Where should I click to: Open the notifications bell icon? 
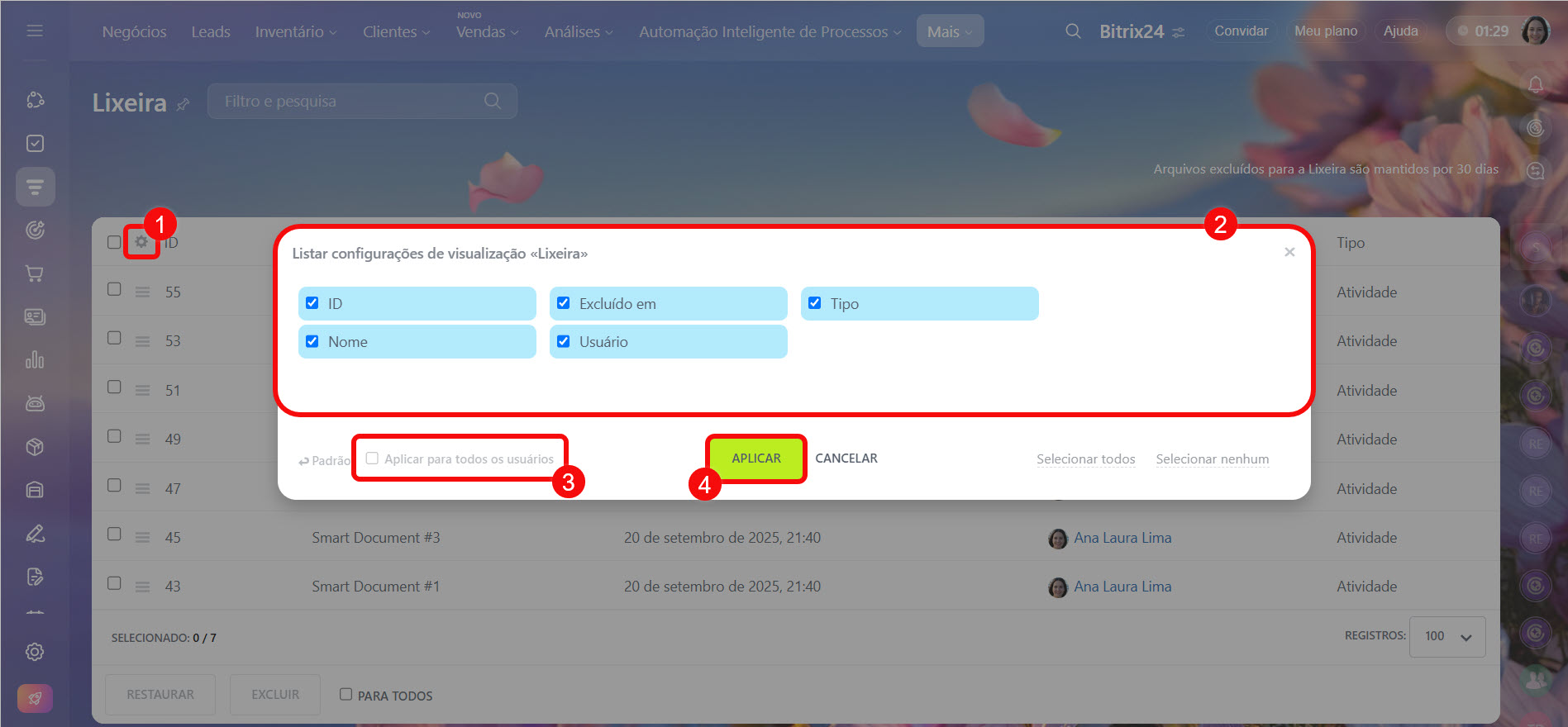point(1535,85)
